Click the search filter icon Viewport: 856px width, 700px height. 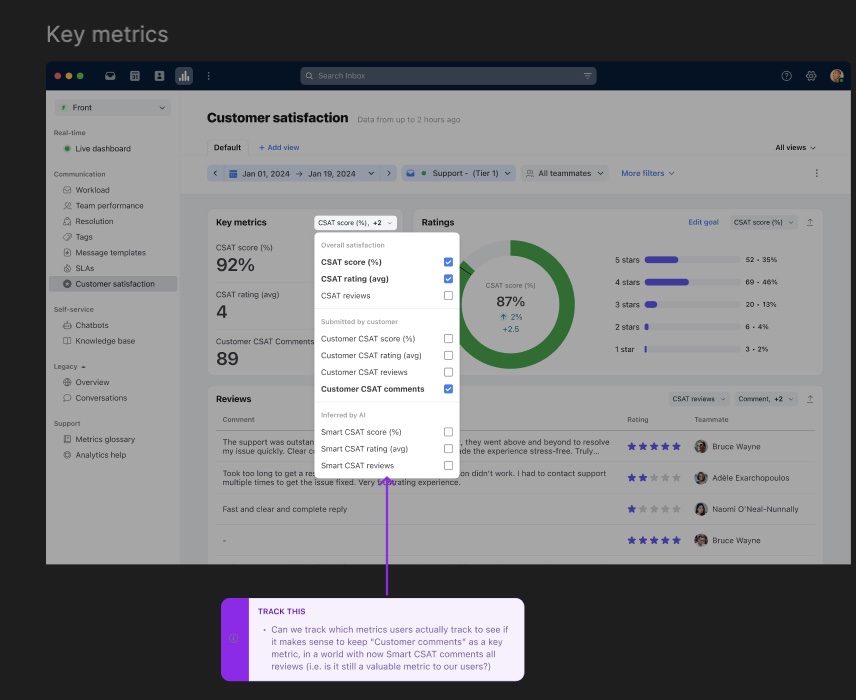point(587,76)
